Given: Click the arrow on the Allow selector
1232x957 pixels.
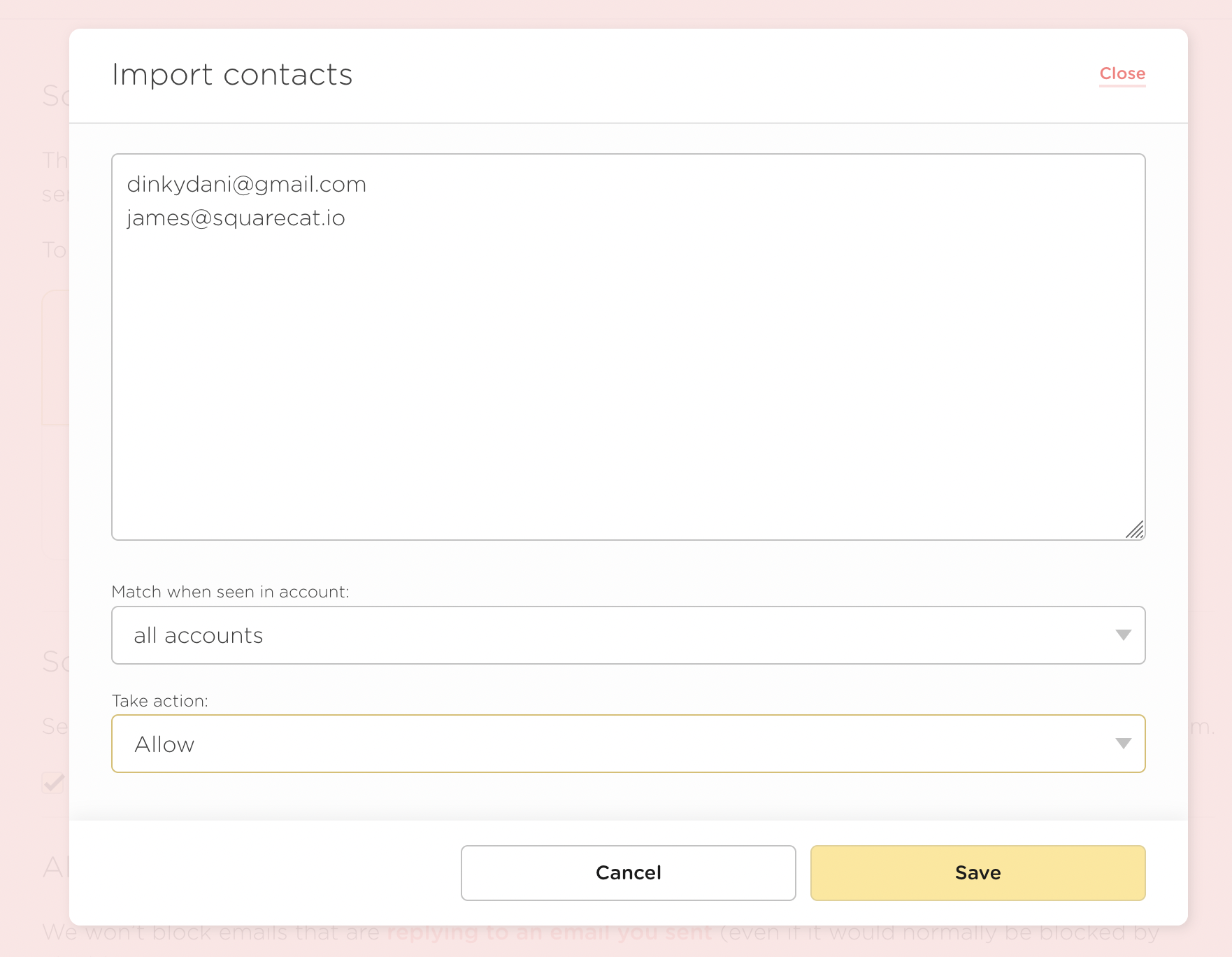Looking at the screenshot, I should (1123, 744).
